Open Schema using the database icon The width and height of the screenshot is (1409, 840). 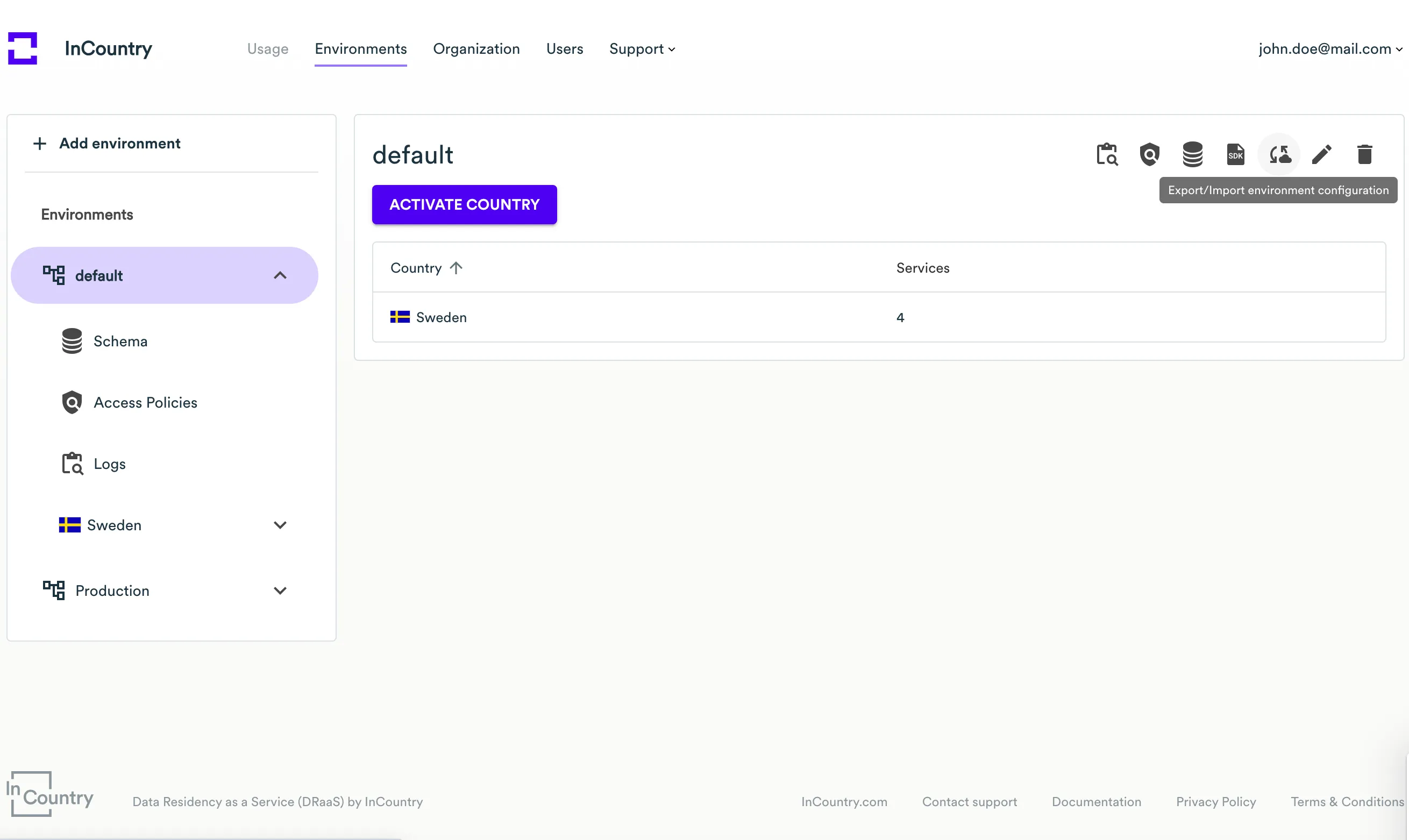[x=1192, y=154]
